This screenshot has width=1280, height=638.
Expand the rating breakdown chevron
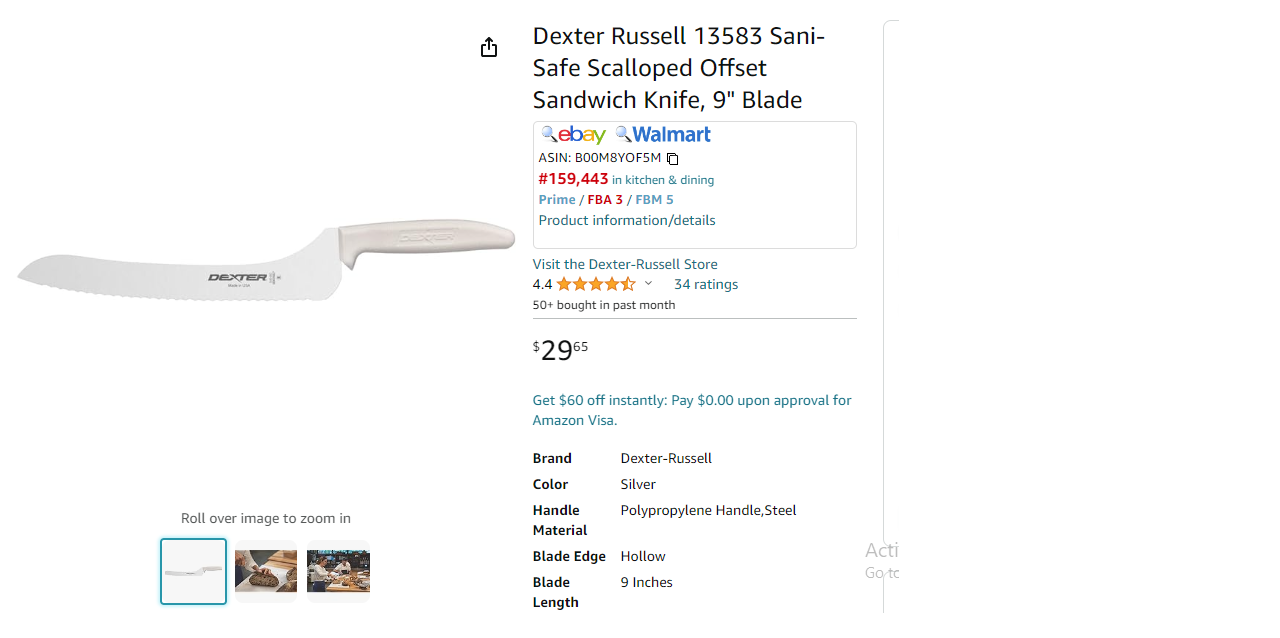[x=648, y=284]
